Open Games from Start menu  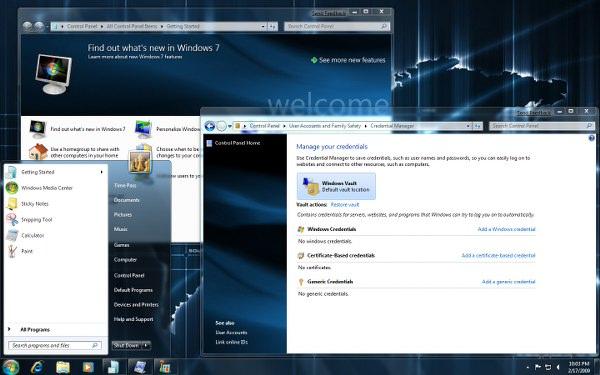click(x=121, y=245)
